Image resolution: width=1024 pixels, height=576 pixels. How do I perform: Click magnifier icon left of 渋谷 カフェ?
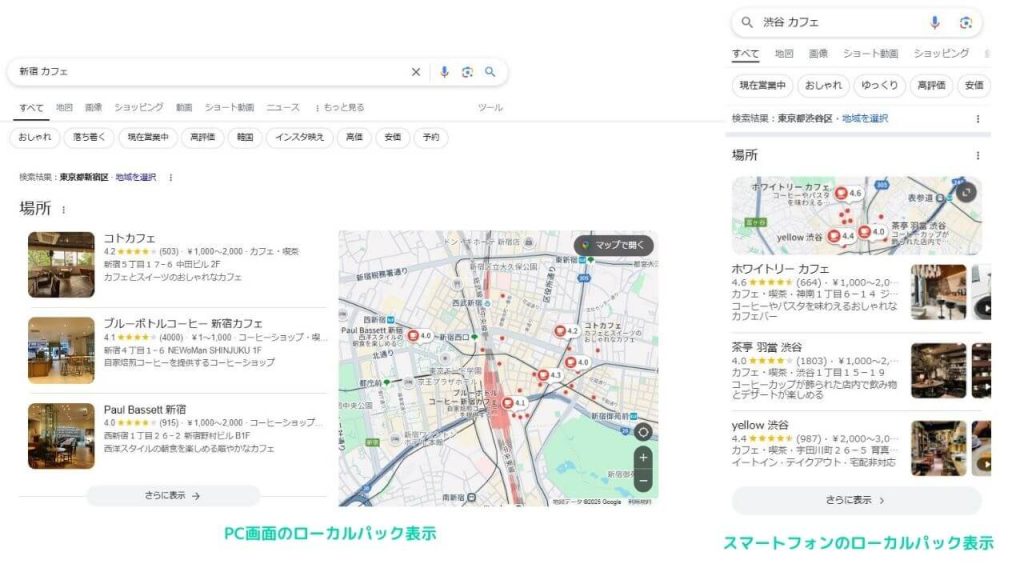[746, 22]
